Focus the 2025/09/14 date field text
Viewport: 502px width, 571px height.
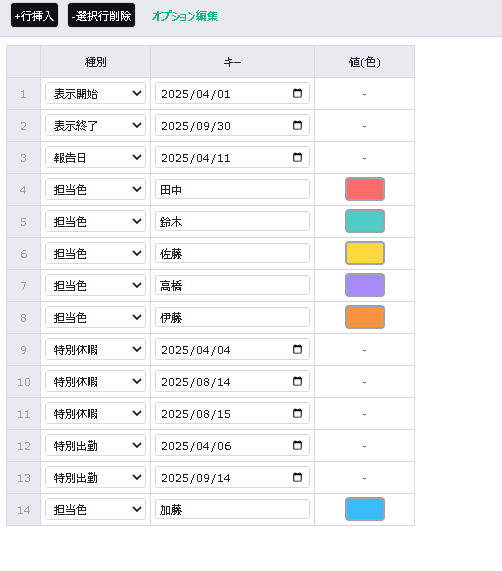coord(196,478)
